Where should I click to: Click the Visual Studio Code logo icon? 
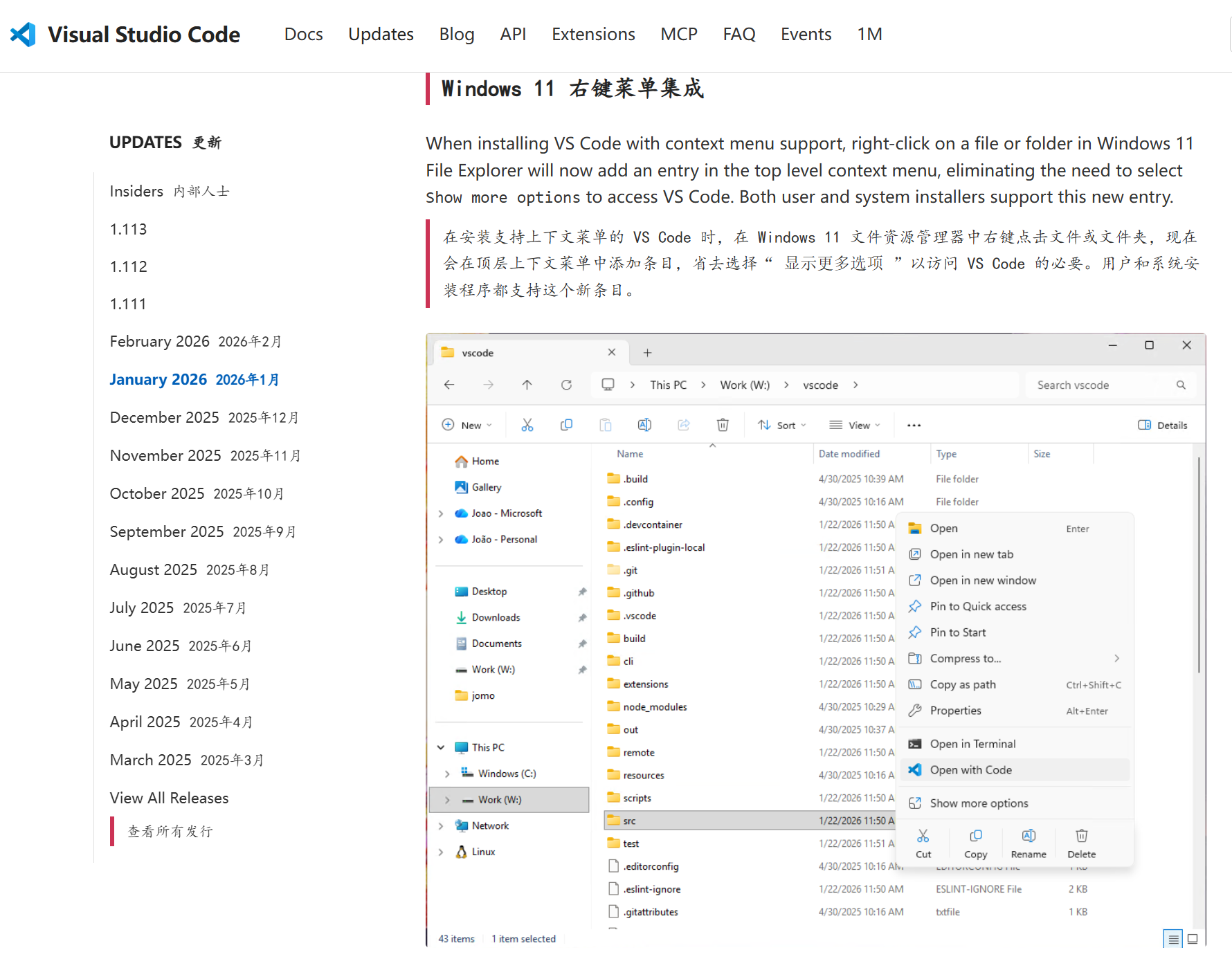pos(23,35)
